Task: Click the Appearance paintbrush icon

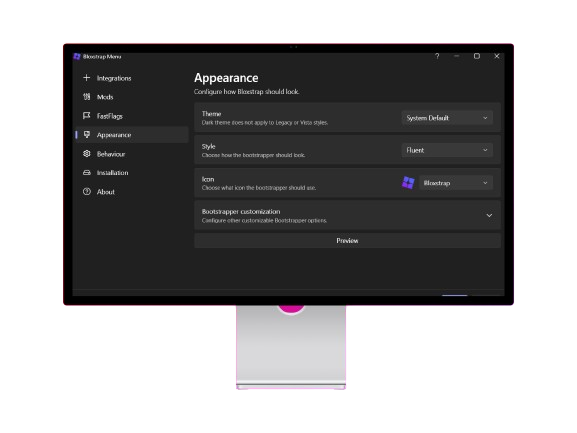Action: pos(86,135)
